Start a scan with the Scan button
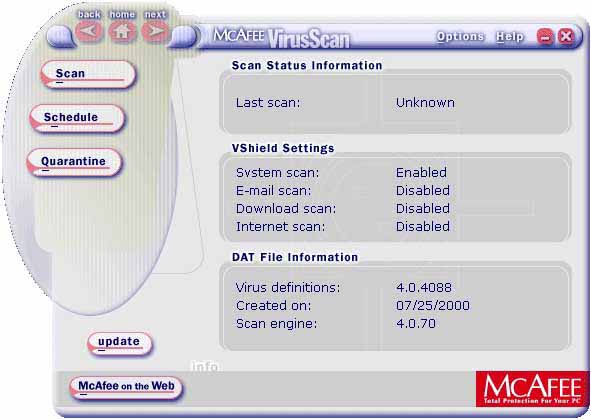This screenshot has width=591, height=420. tap(88, 74)
